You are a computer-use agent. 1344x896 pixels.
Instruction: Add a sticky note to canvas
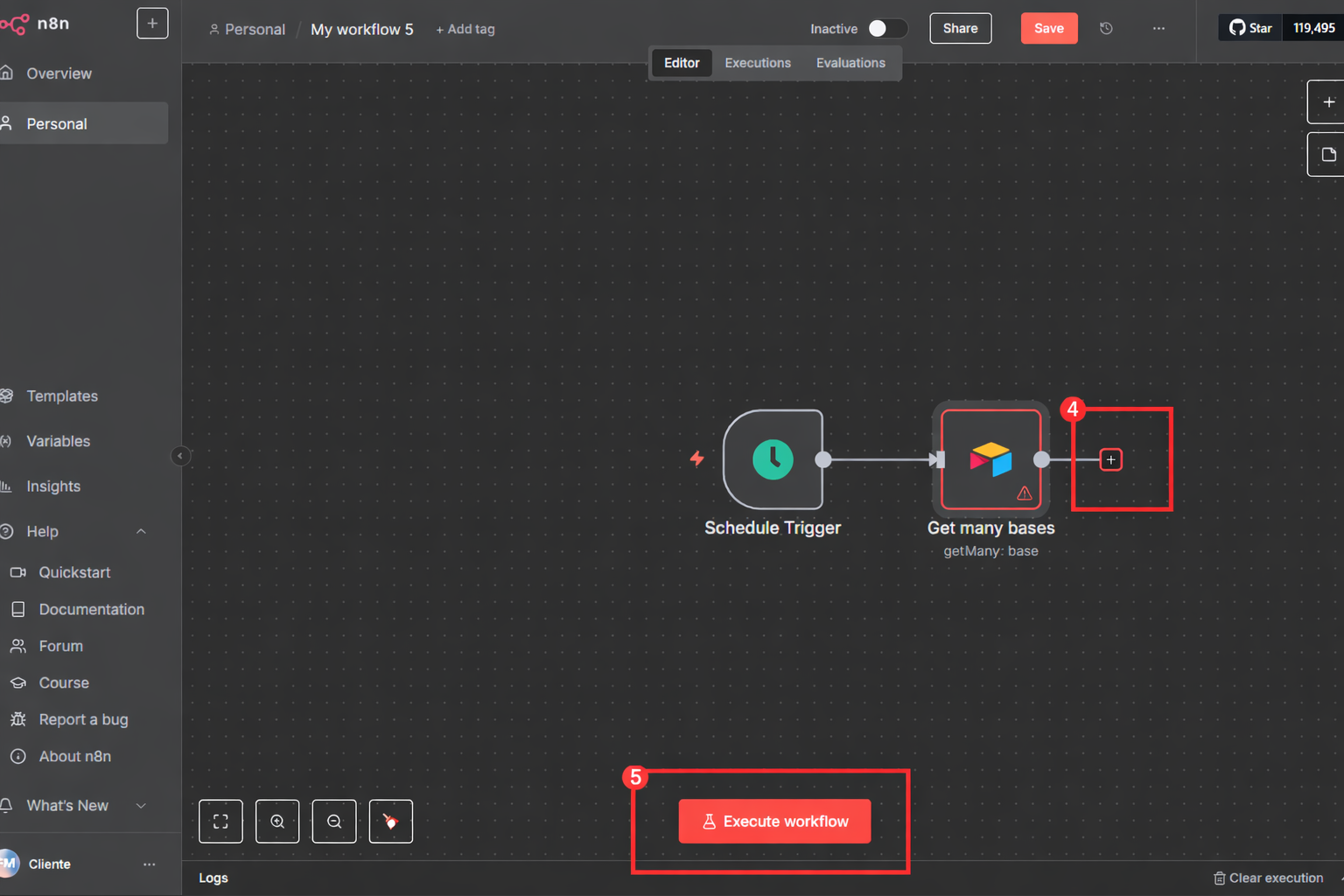[1327, 155]
